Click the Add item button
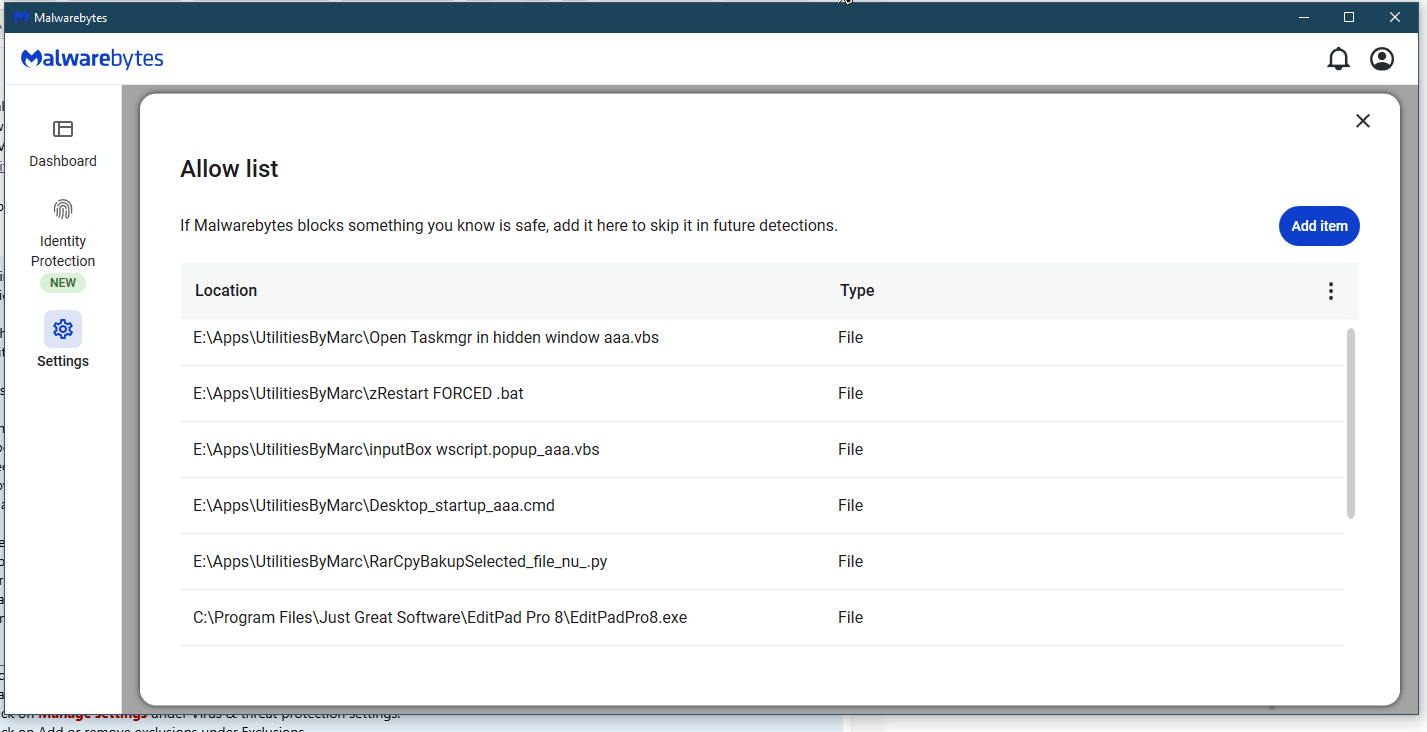Image resolution: width=1427 pixels, height=732 pixels. [x=1318, y=226]
